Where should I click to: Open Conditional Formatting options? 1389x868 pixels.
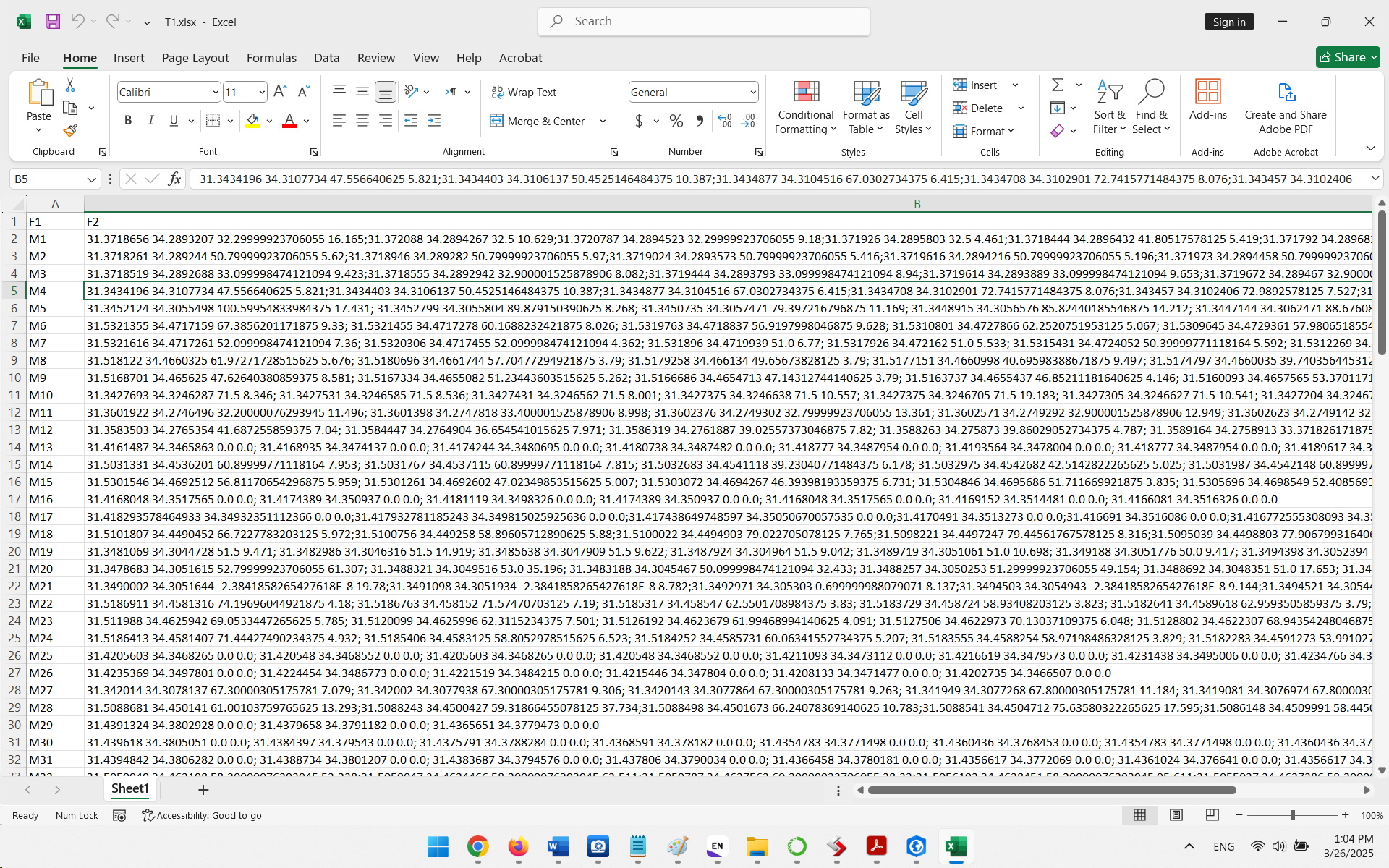click(805, 106)
